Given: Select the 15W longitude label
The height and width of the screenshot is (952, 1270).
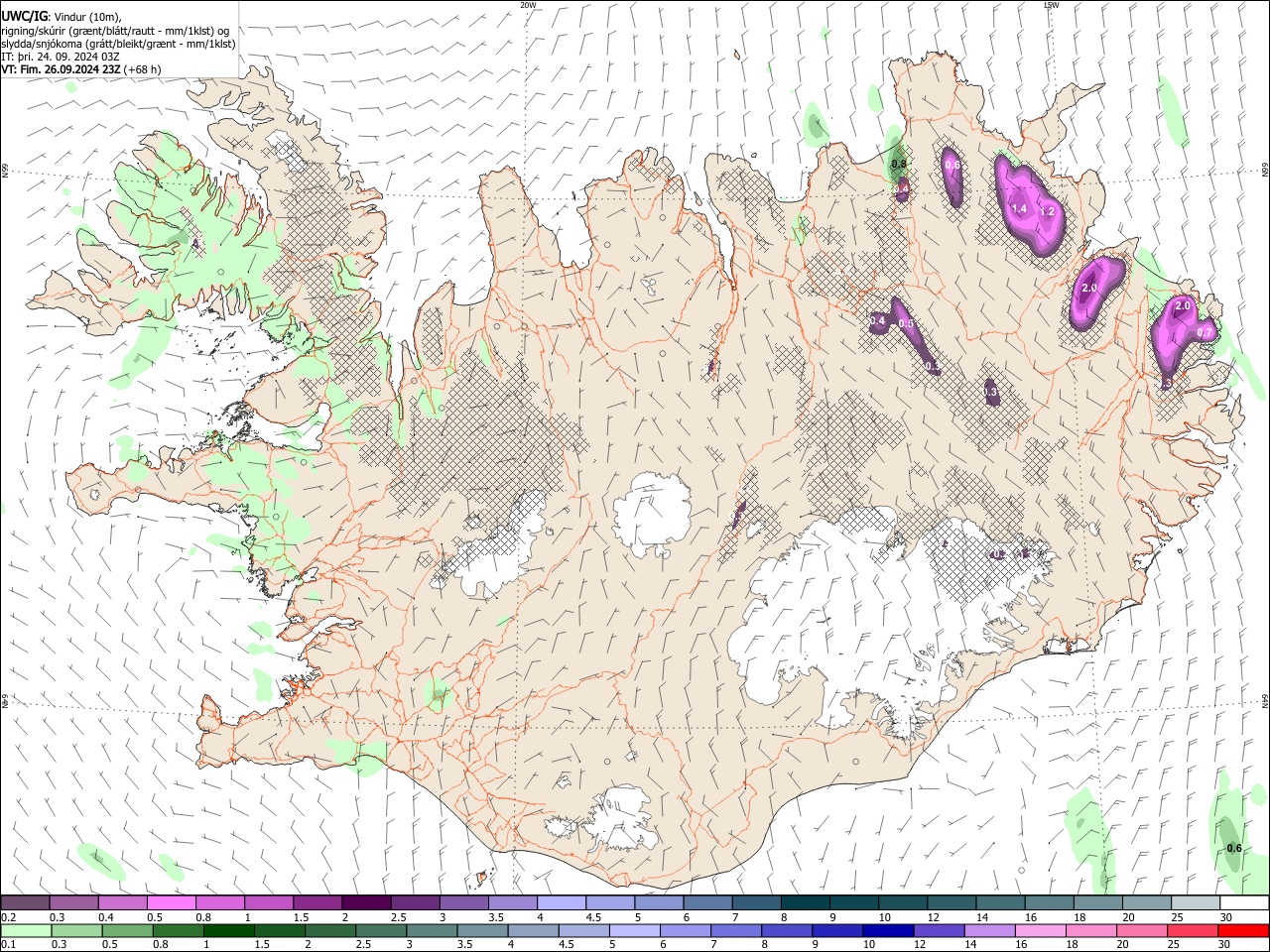Looking at the screenshot, I should pyautogui.click(x=1050, y=5).
